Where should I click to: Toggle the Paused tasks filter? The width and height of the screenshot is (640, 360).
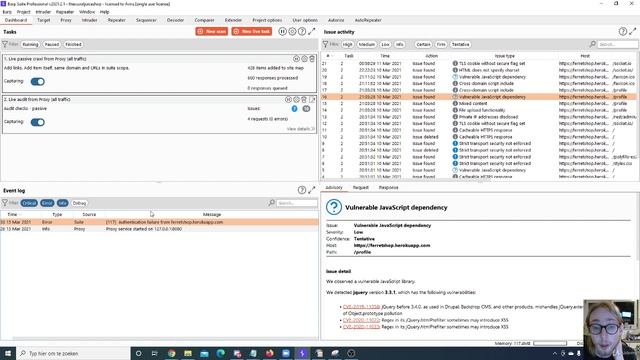(x=52, y=44)
